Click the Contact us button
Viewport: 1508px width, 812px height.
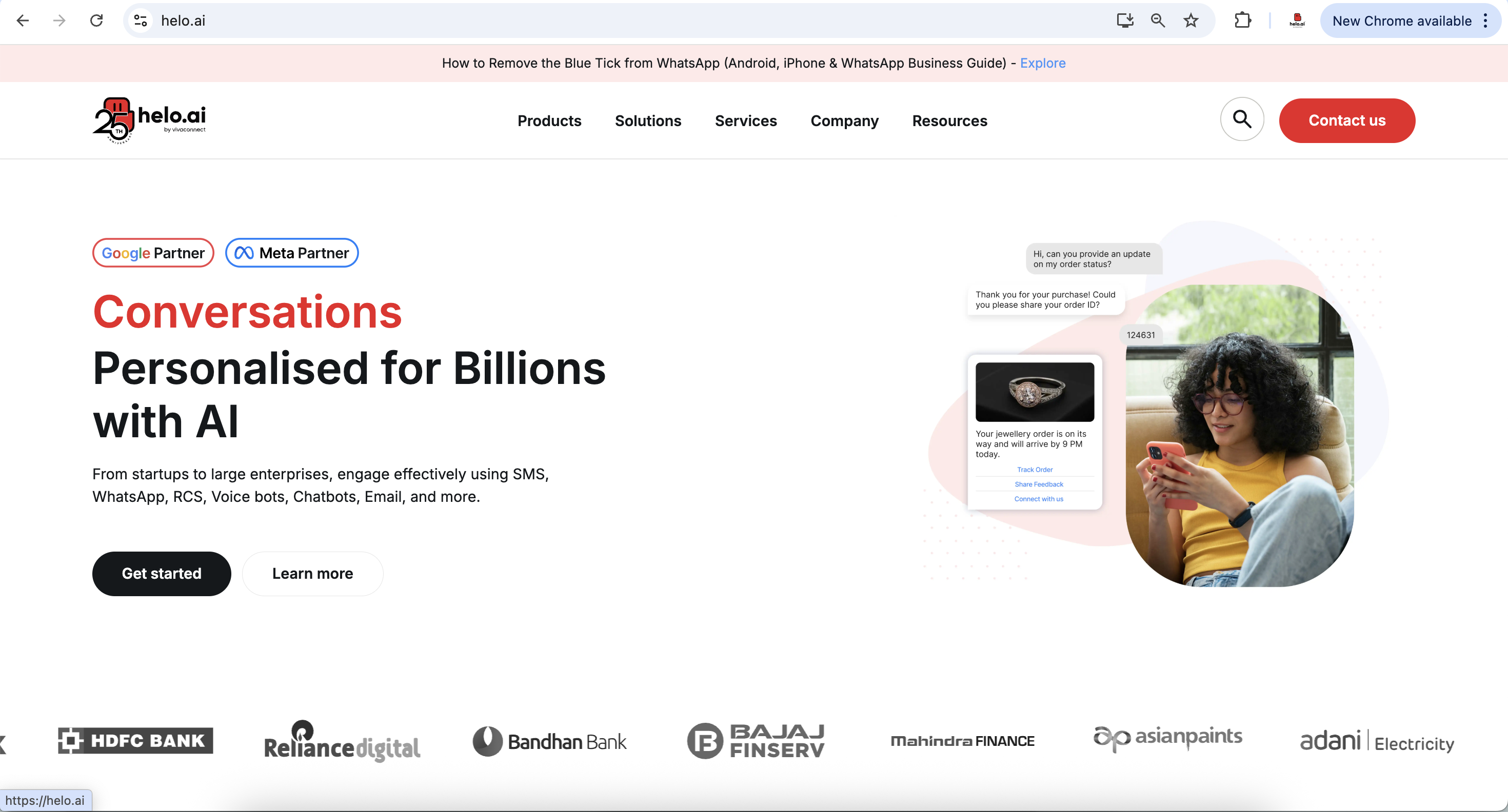click(1347, 120)
